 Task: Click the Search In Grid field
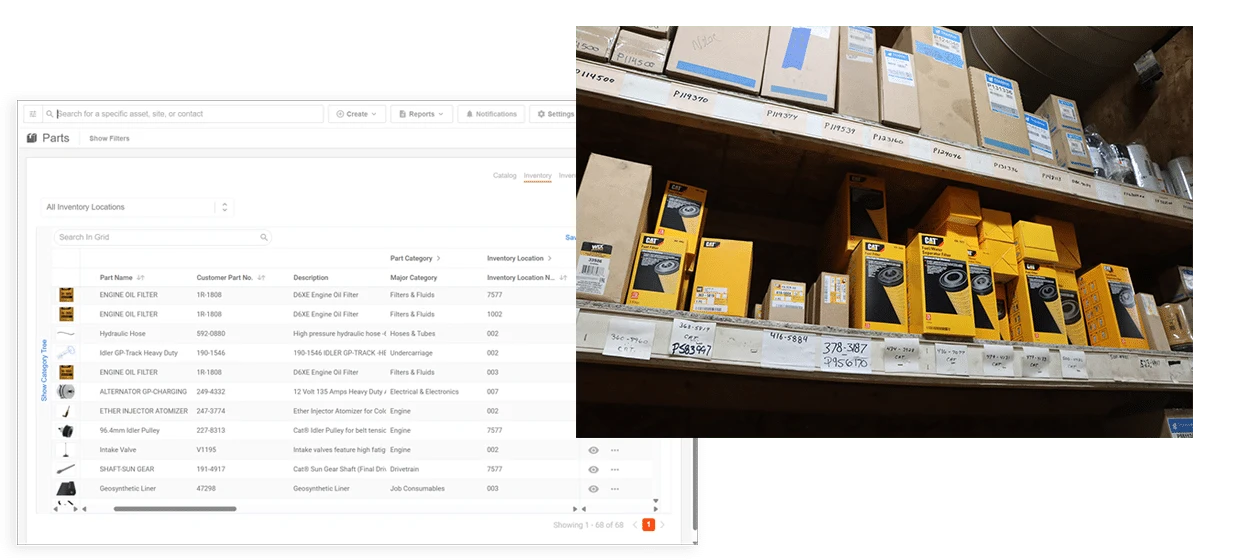[162, 237]
